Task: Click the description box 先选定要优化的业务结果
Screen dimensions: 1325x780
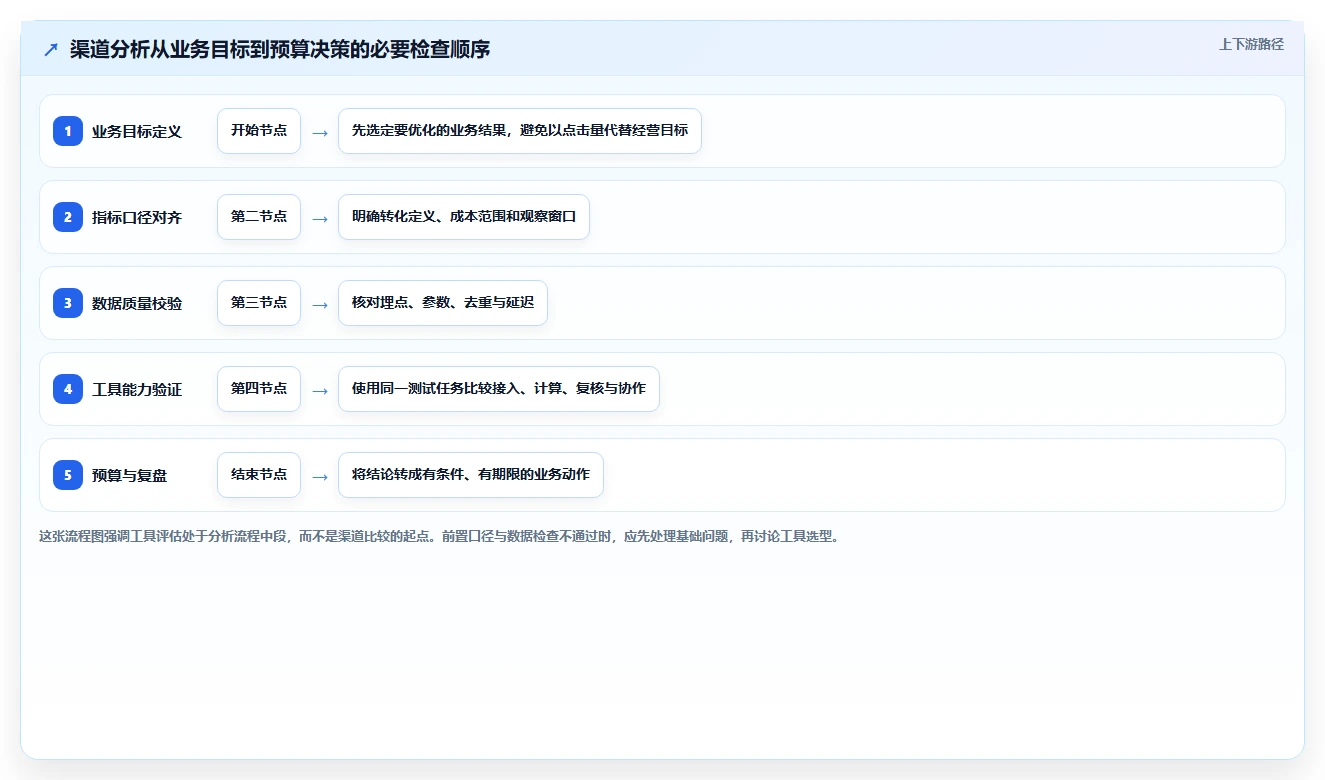Action: click(520, 131)
